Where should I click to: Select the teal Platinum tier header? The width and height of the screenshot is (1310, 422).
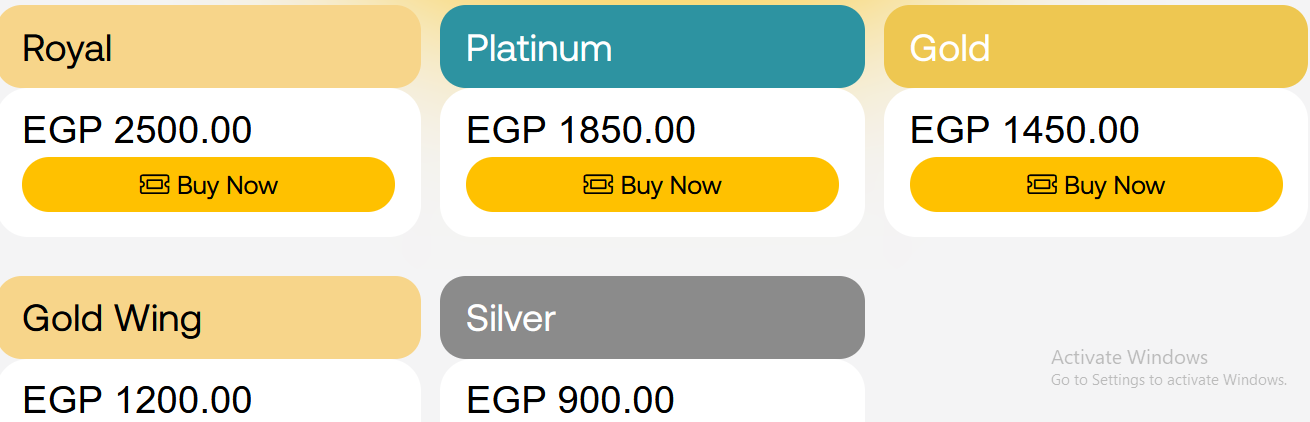(652, 47)
